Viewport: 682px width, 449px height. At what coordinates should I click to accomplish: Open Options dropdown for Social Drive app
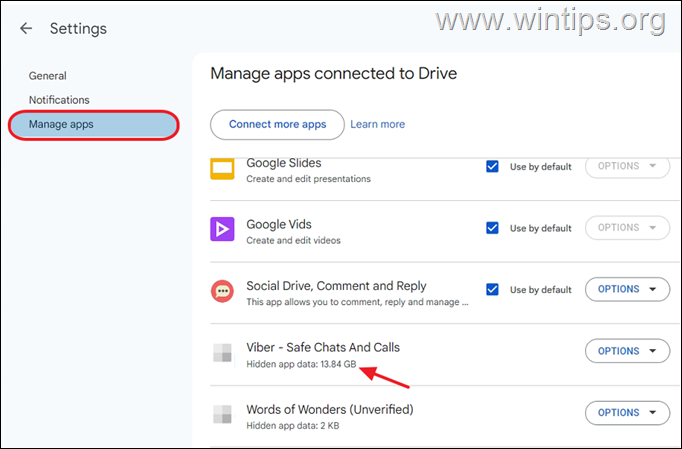627,289
